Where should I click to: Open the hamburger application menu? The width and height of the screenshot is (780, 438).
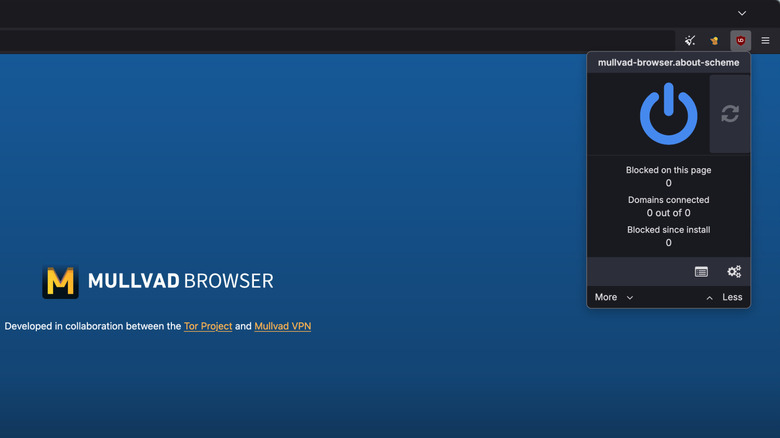point(765,41)
